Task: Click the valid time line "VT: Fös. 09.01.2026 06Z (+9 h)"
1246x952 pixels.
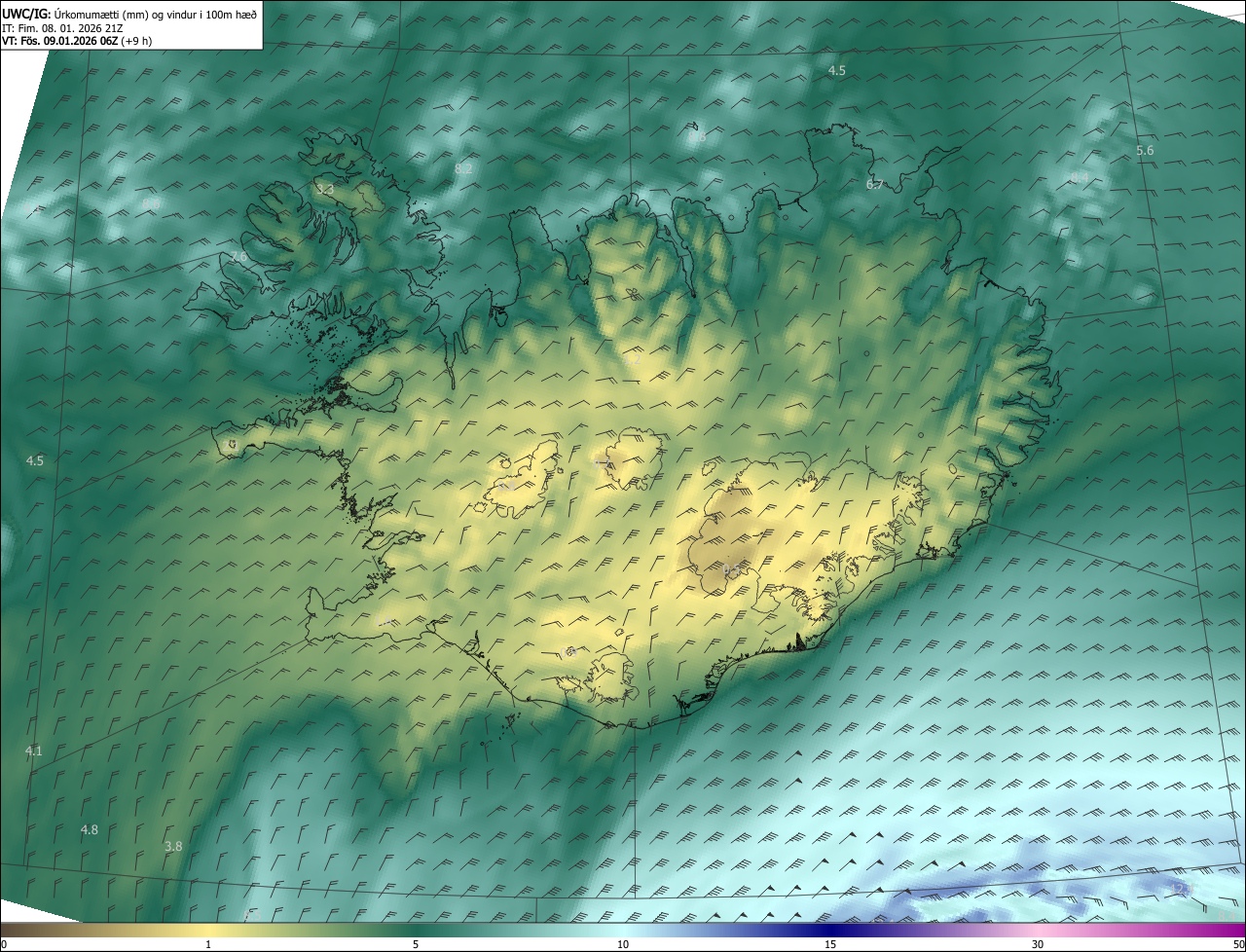Action: [x=77, y=41]
